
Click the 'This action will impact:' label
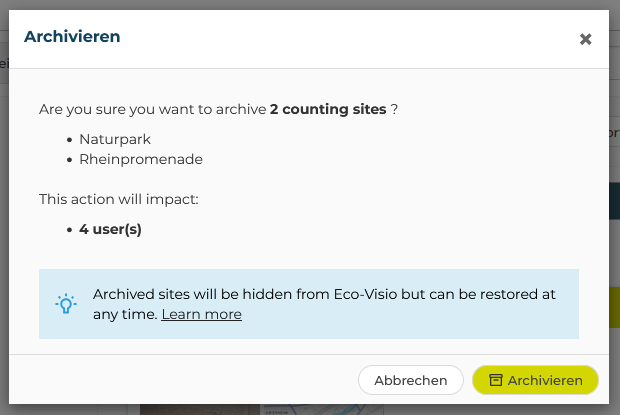pos(119,199)
